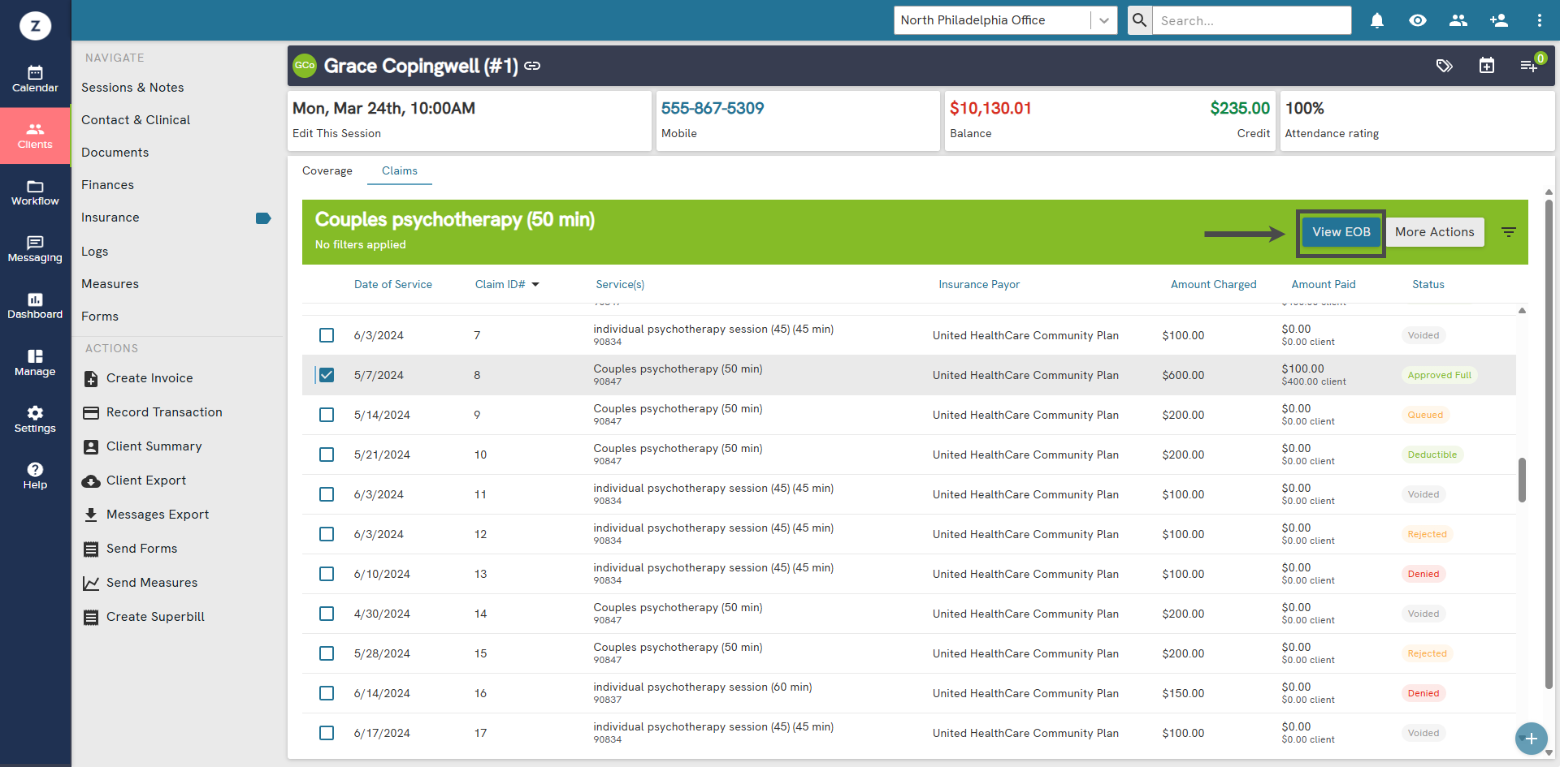Open Messaging in the left sidebar
The width and height of the screenshot is (1560, 767).
pyautogui.click(x=35, y=249)
